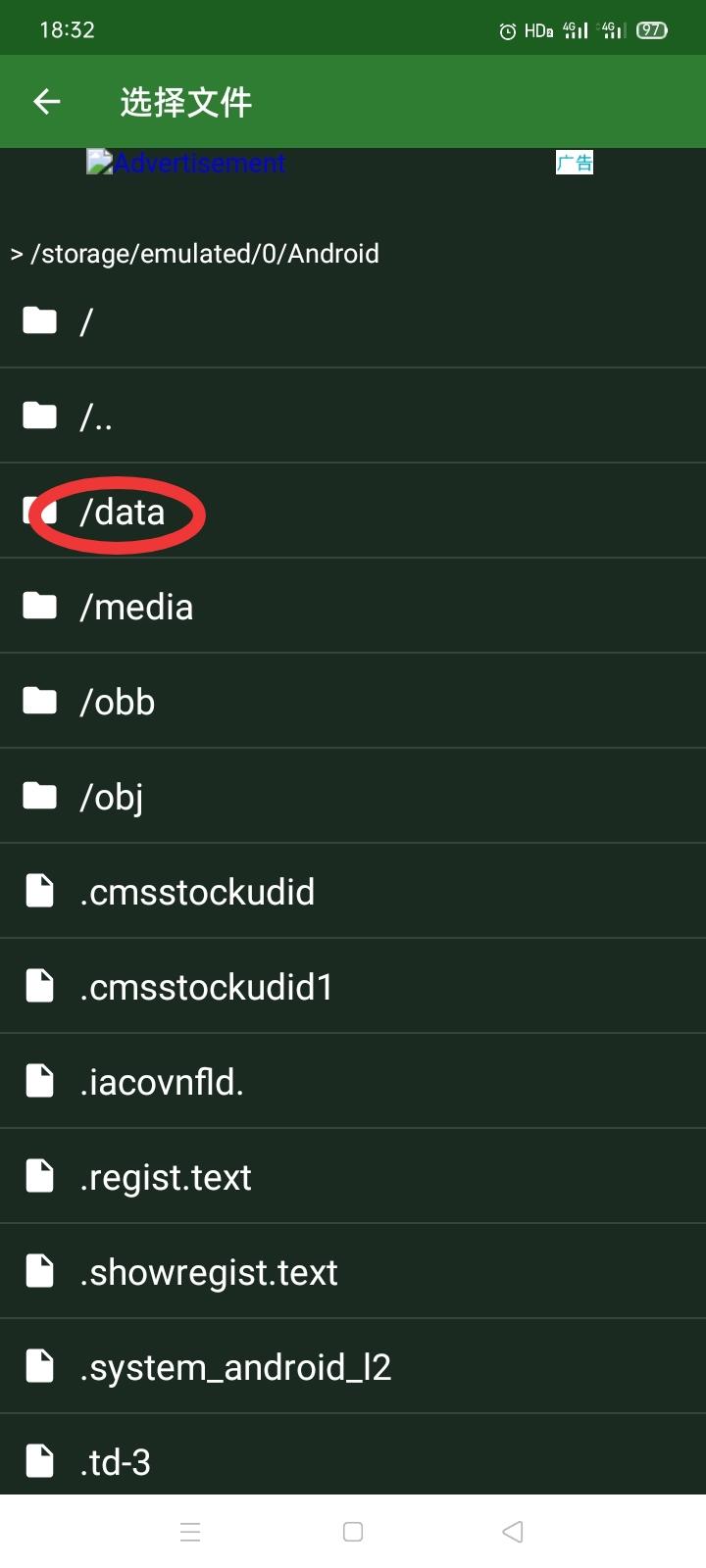Tap the Android back navigation triangle
706x1568 pixels.
[512, 1532]
